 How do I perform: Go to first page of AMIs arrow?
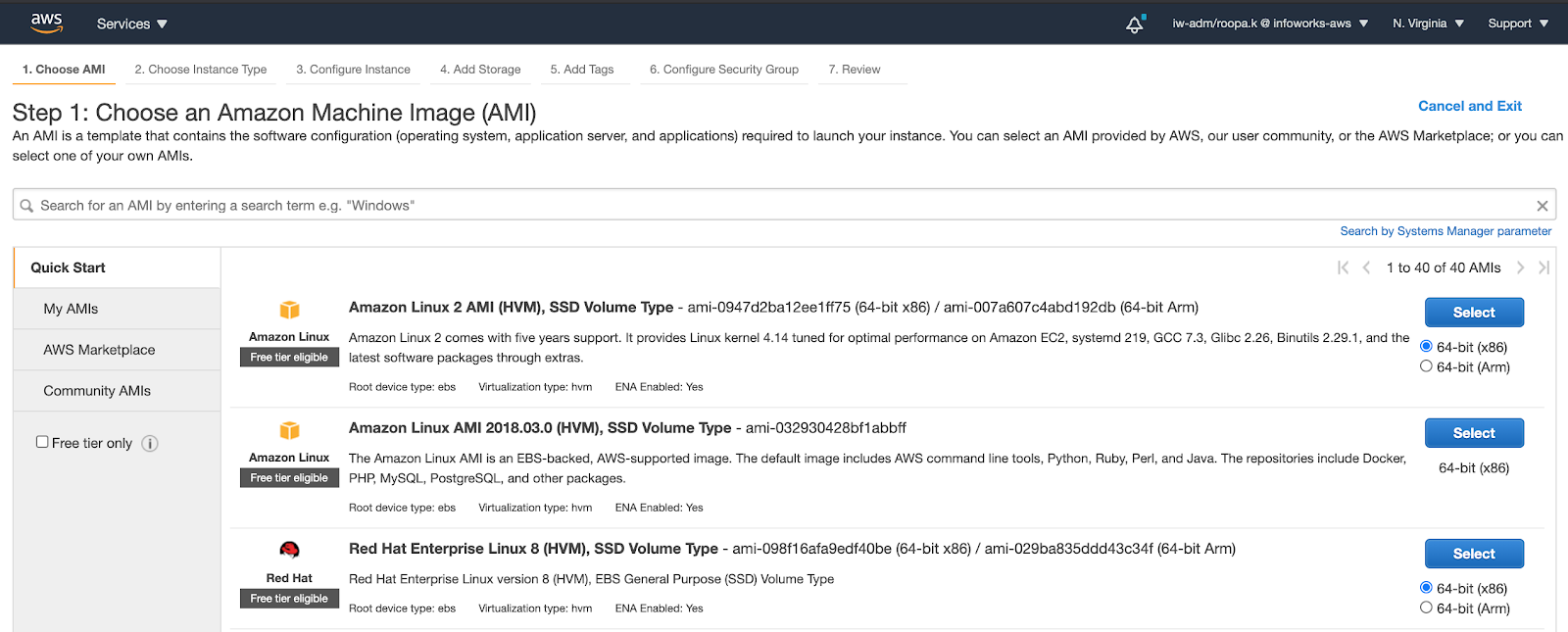click(1343, 267)
